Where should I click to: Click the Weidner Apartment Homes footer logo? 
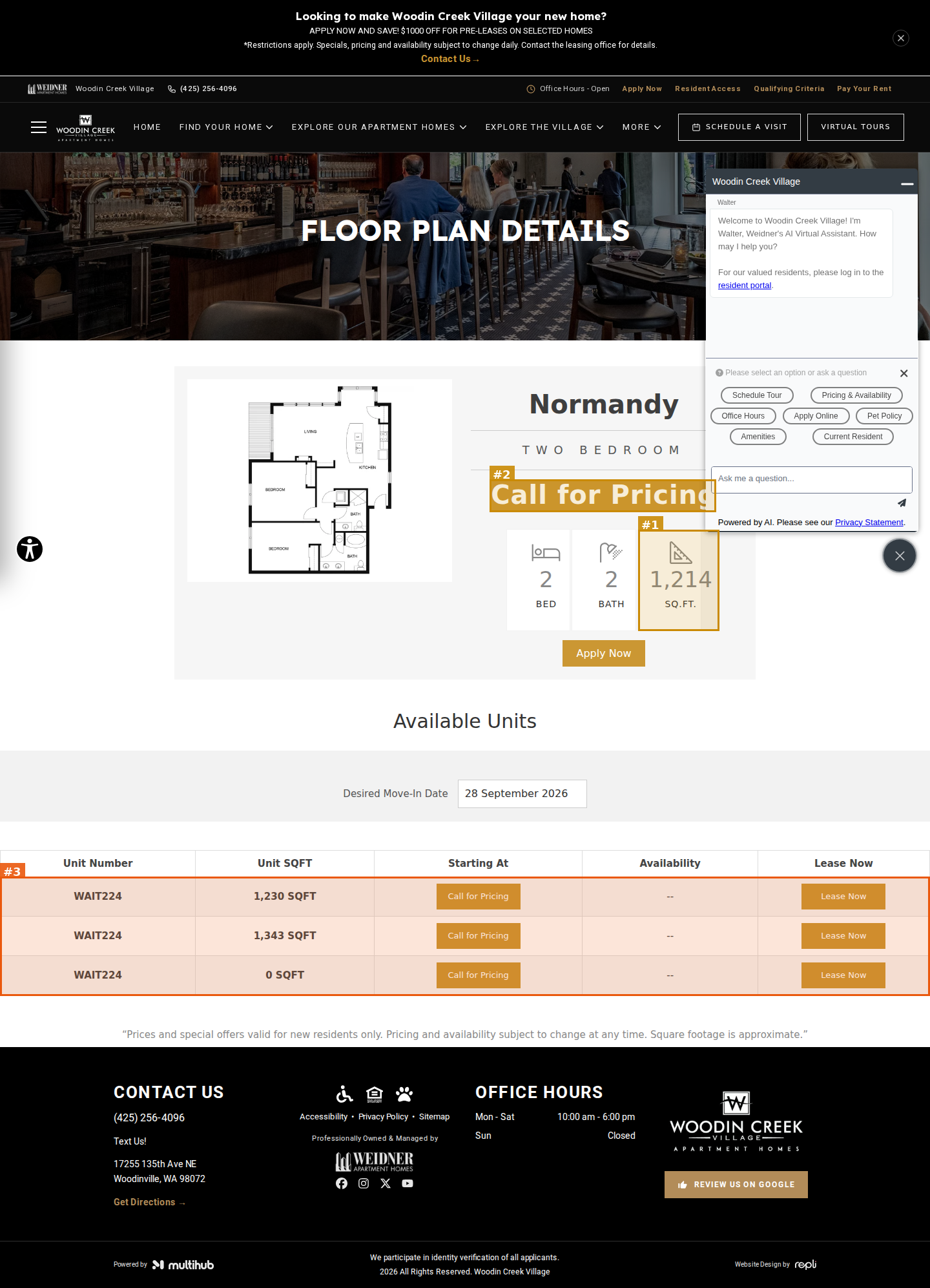point(375,1161)
